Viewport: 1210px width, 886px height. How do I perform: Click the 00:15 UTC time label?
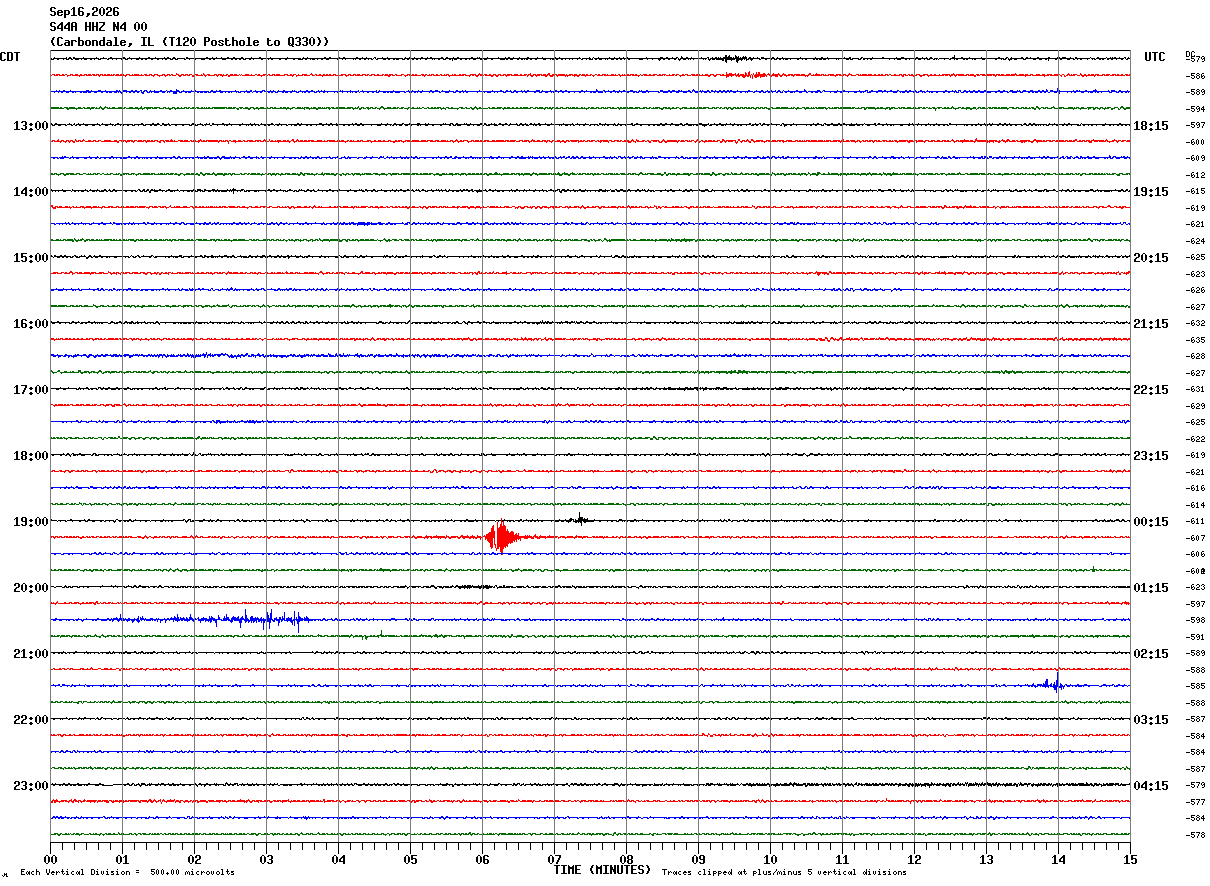1151,521
